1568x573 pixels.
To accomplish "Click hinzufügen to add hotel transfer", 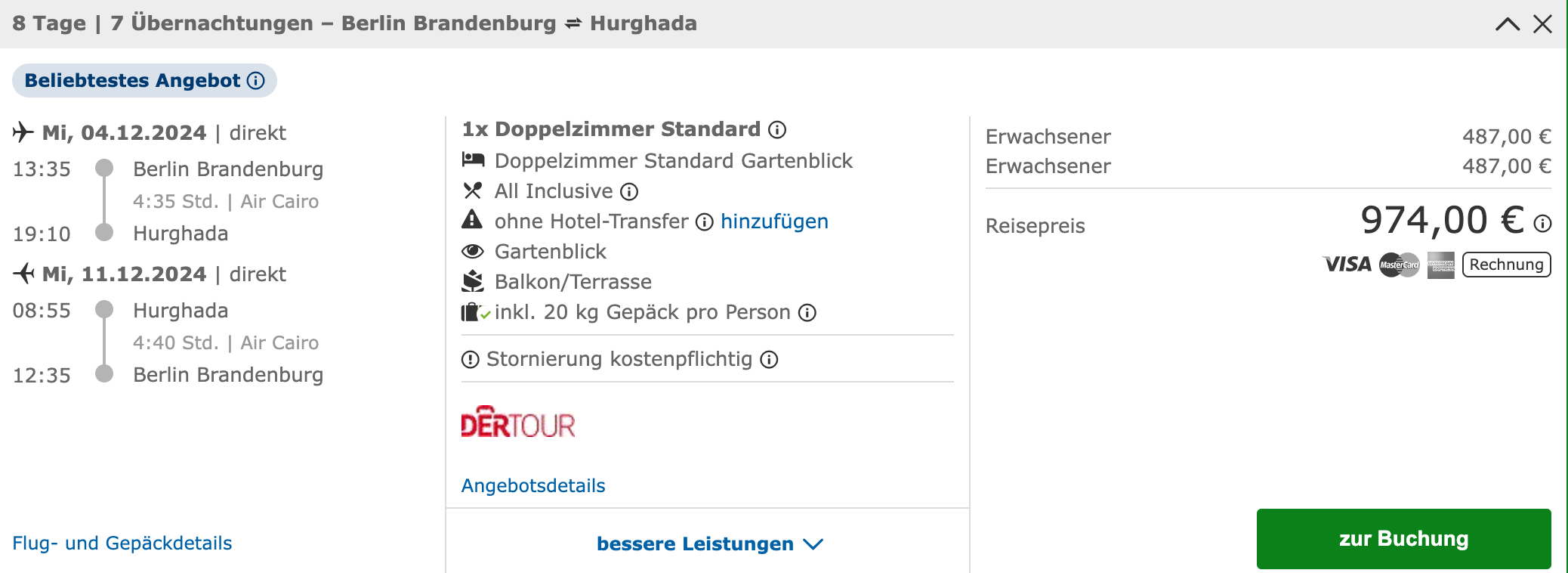I will pyautogui.click(x=774, y=221).
